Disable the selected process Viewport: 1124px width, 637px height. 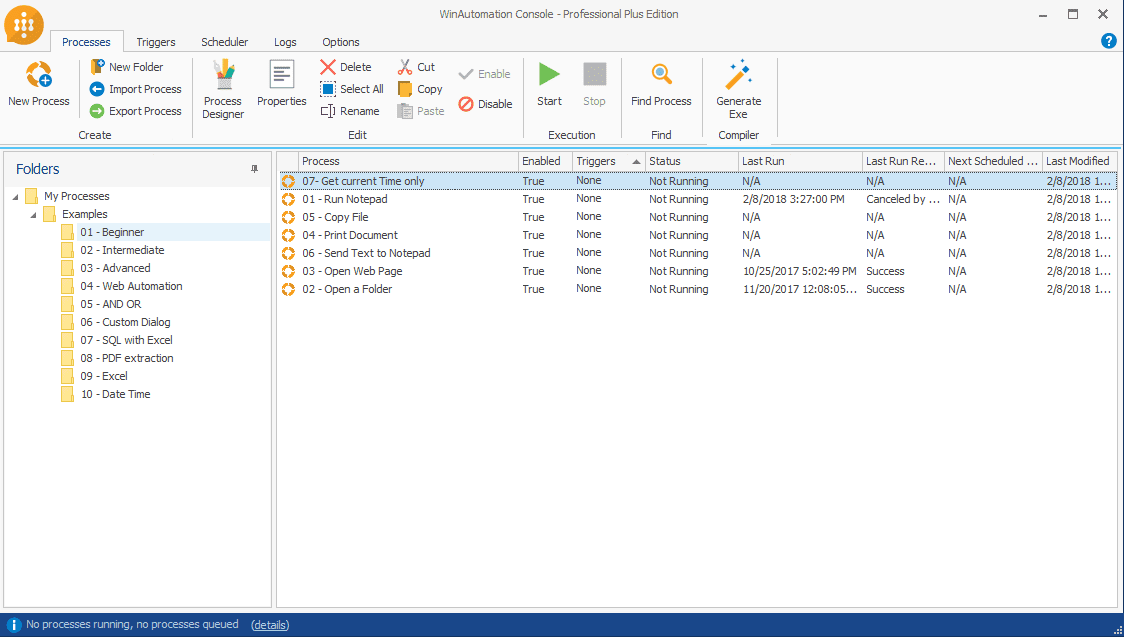coord(485,104)
